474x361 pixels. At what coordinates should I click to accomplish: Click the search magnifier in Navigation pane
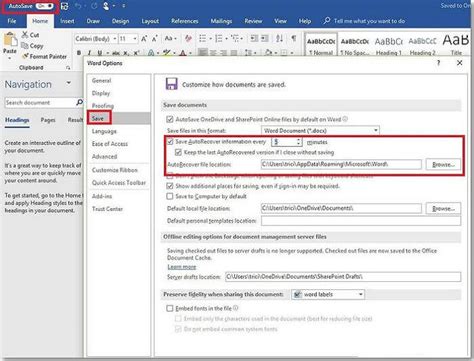tap(79, 102)
